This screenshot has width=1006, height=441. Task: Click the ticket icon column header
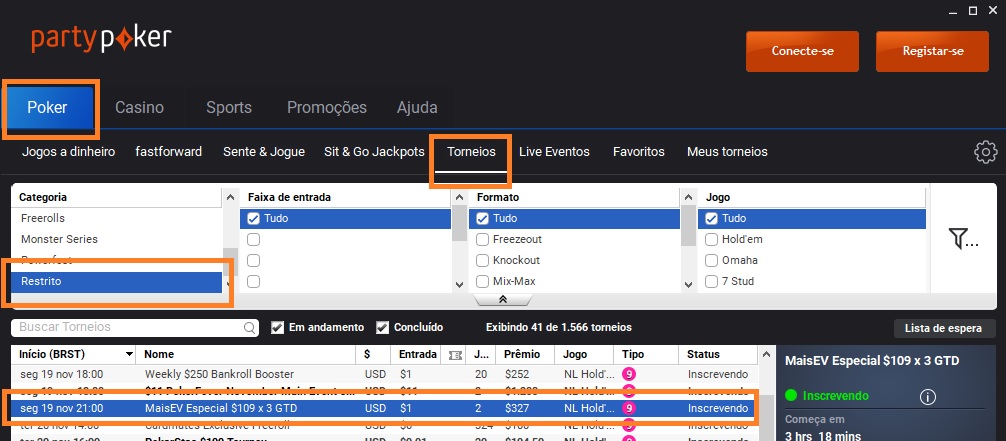click(x=456, y=355)
